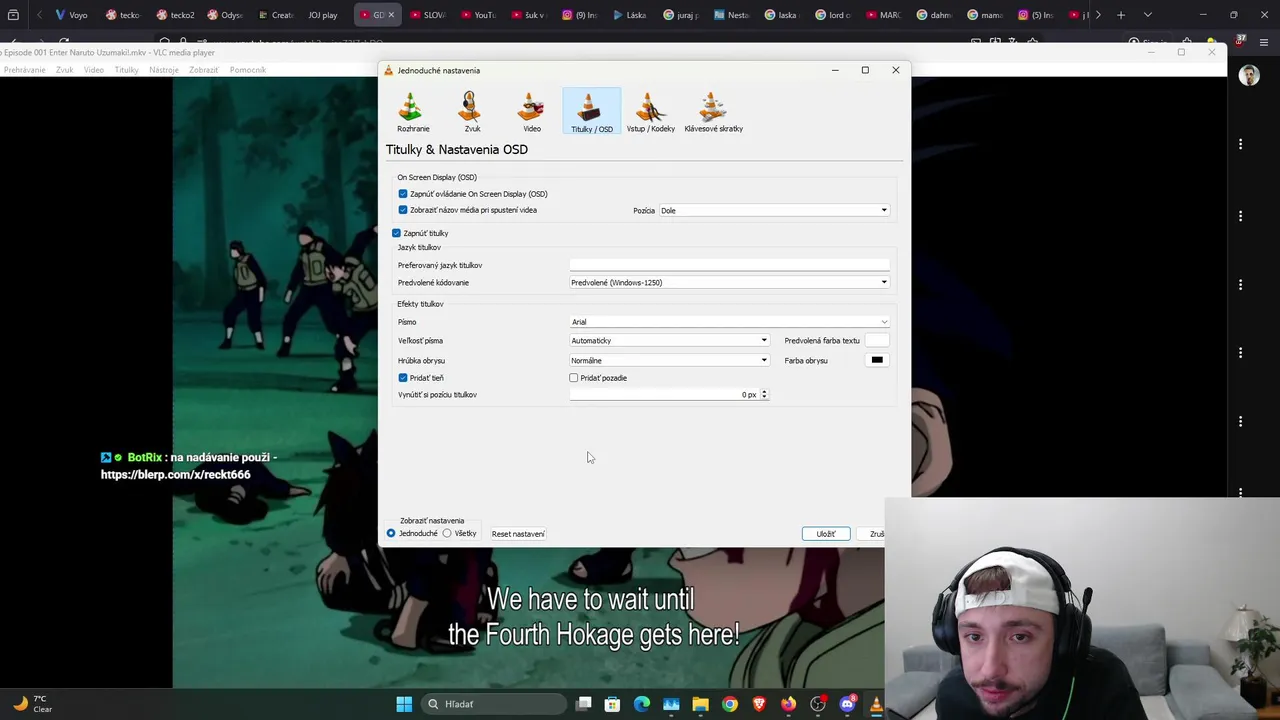Click the Reset nastavení button
Viewport: 1280px width, 720px height.
click(518, 534)
